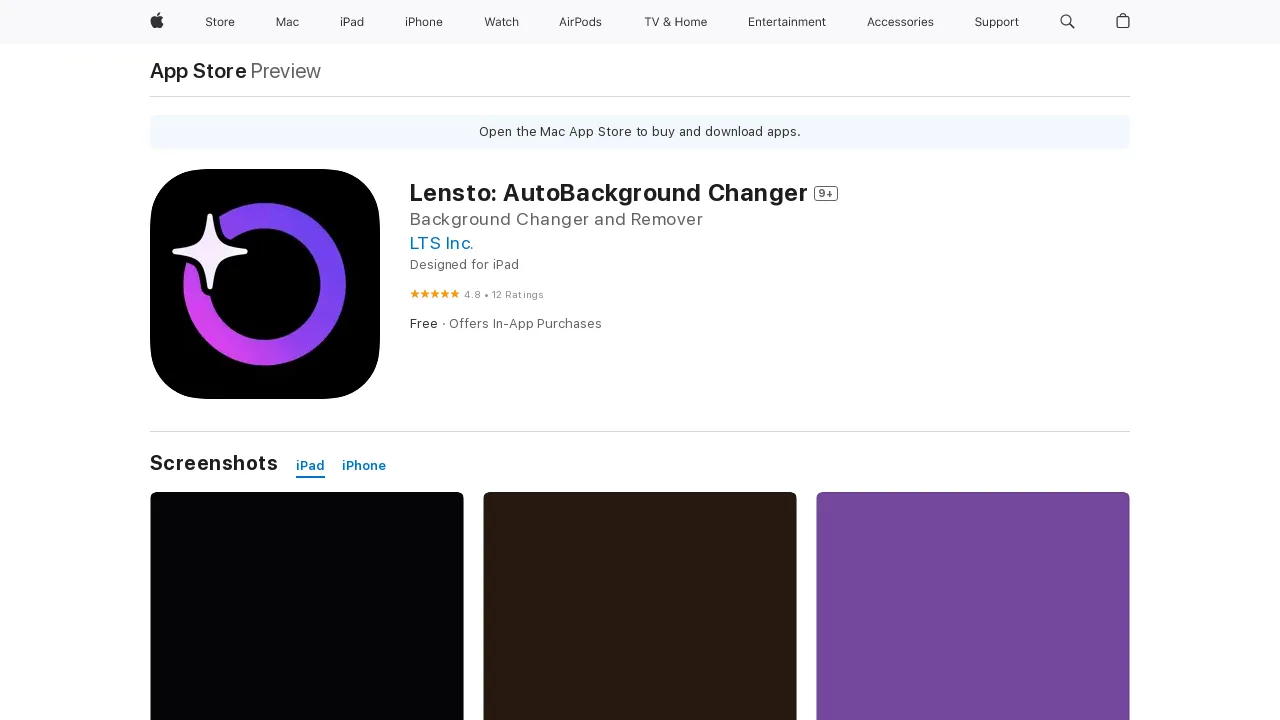This screenshot has width=1280, height=720.
Task: Click the App Store heading link
Action: pos(198,71)
